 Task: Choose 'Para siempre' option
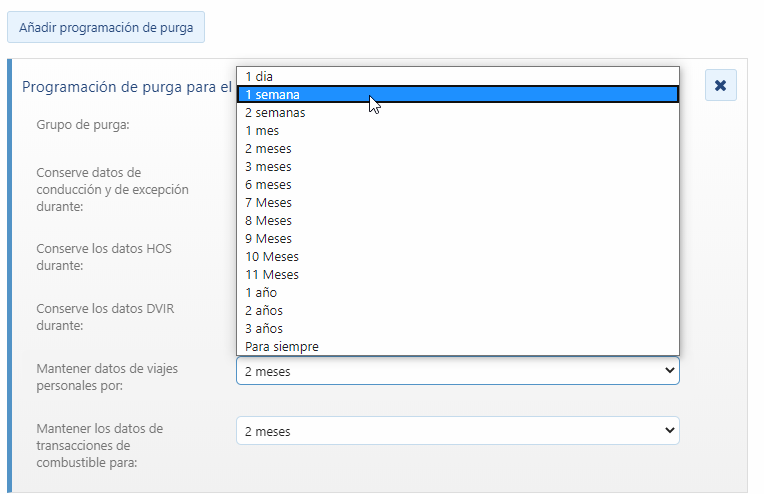tap(458, 347)
